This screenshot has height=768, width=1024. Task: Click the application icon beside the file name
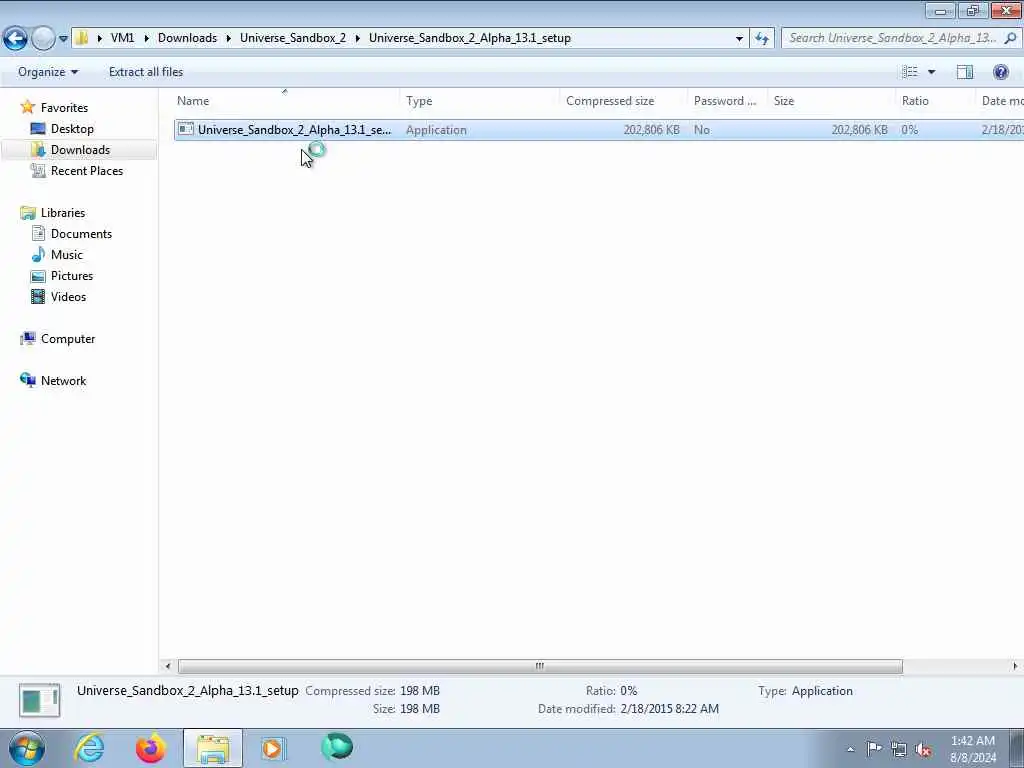(185, 129)
